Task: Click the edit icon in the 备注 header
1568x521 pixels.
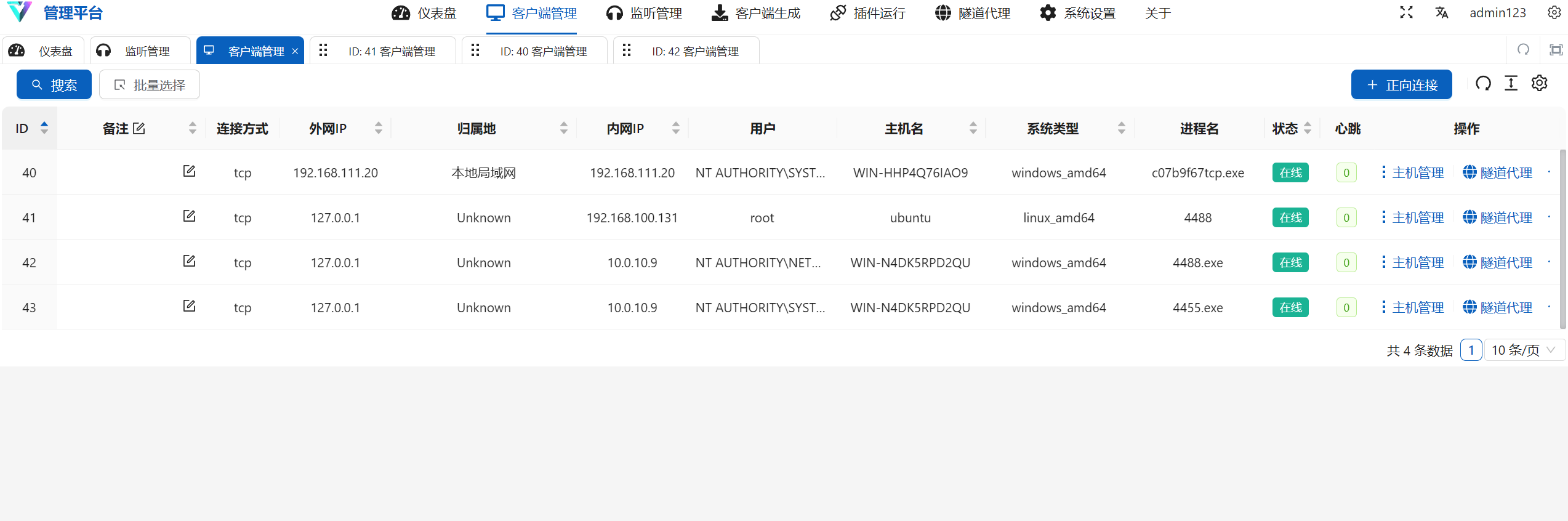Action: pyautogui.click(x=139, y=128)
